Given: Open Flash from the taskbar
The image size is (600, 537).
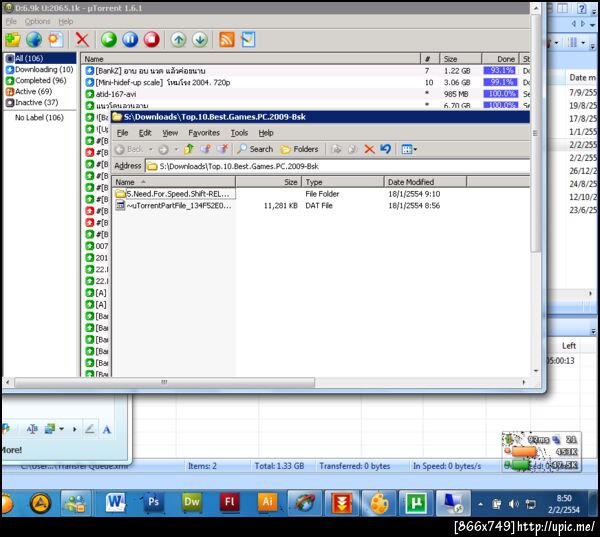Looking at the screenshot, I should pos(229,502).
